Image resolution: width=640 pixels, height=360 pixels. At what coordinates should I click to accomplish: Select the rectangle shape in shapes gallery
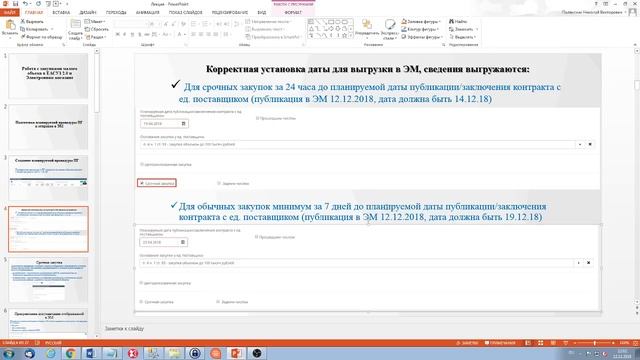331,22
